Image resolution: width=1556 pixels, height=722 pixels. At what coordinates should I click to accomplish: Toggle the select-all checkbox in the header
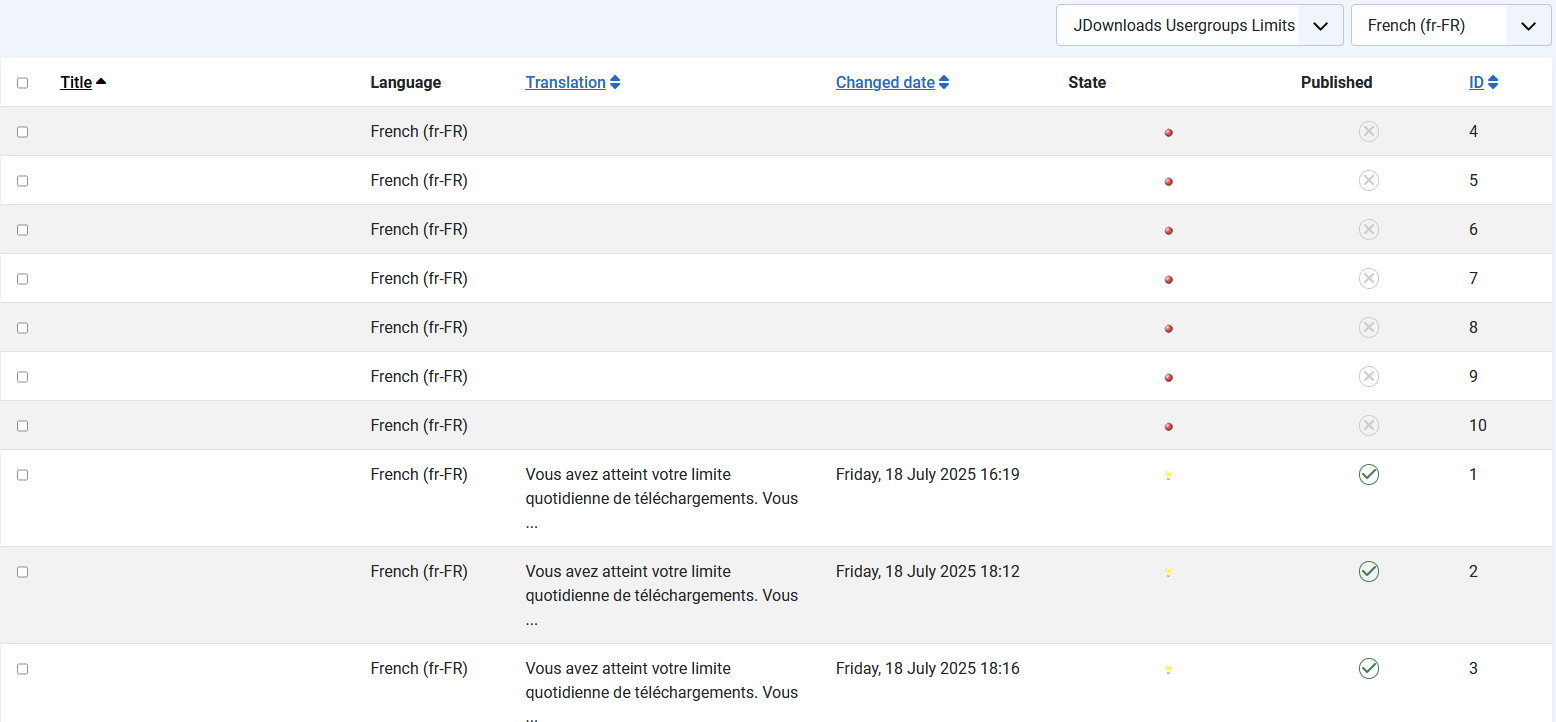pyautogui.click(x=23, y=82)
